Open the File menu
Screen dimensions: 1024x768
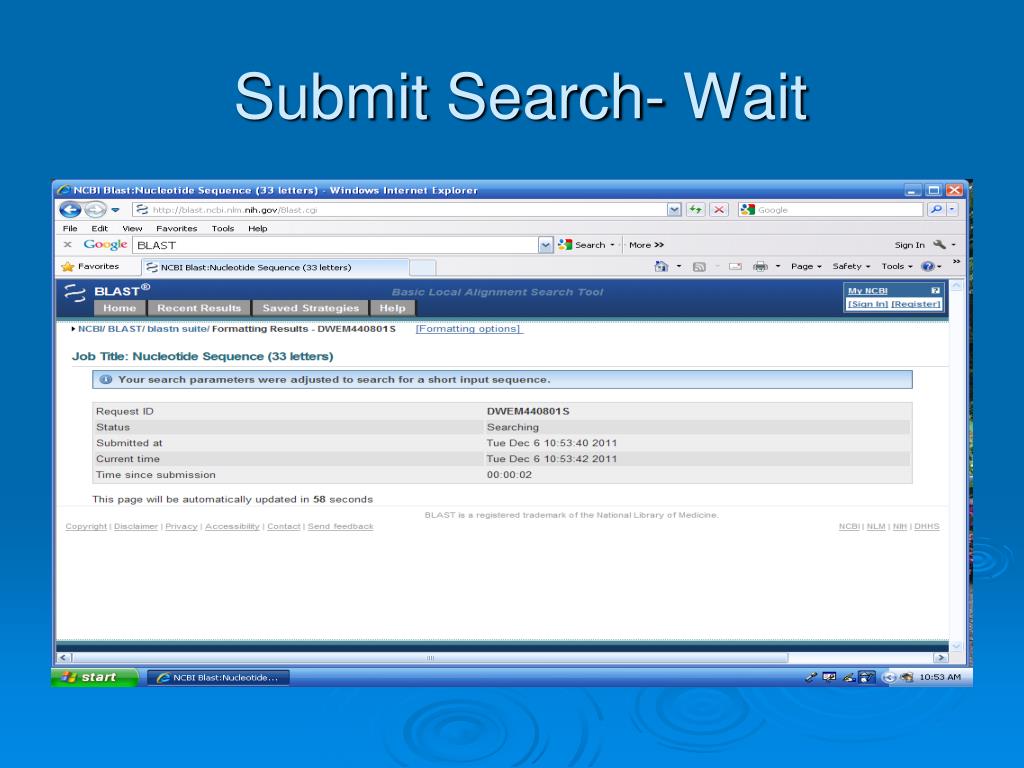(70, 229)
